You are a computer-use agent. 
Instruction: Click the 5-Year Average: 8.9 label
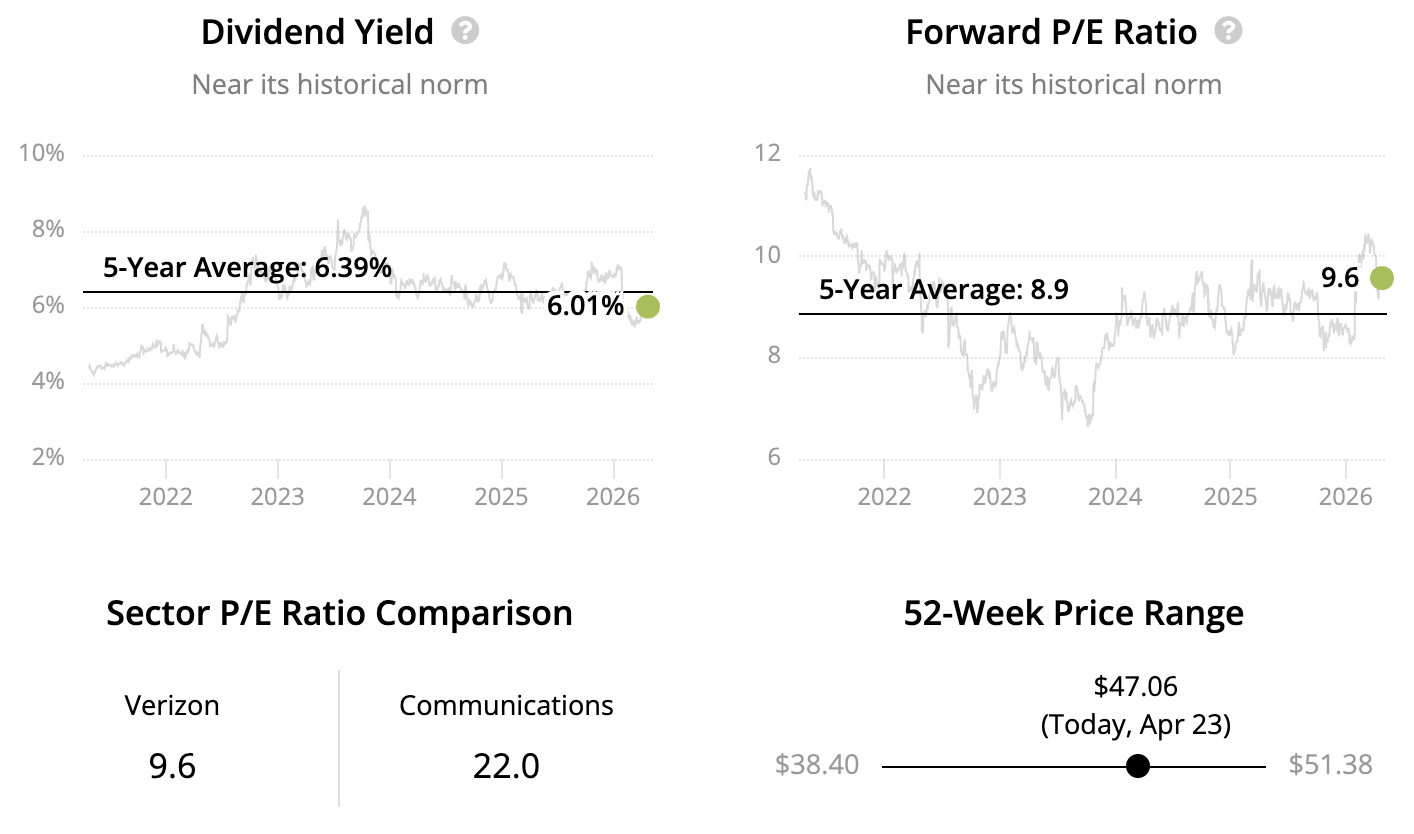944,290
